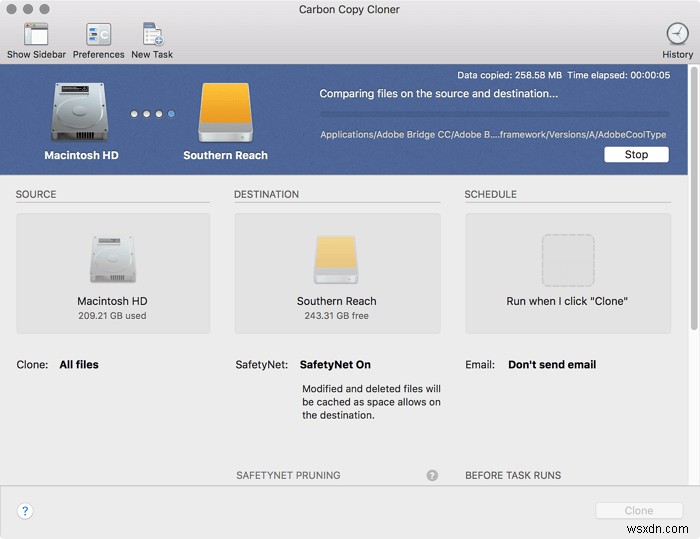Screen dimensions: 700x539
Task: Select the Southern Reach destination box
Action: coord(338,273)
